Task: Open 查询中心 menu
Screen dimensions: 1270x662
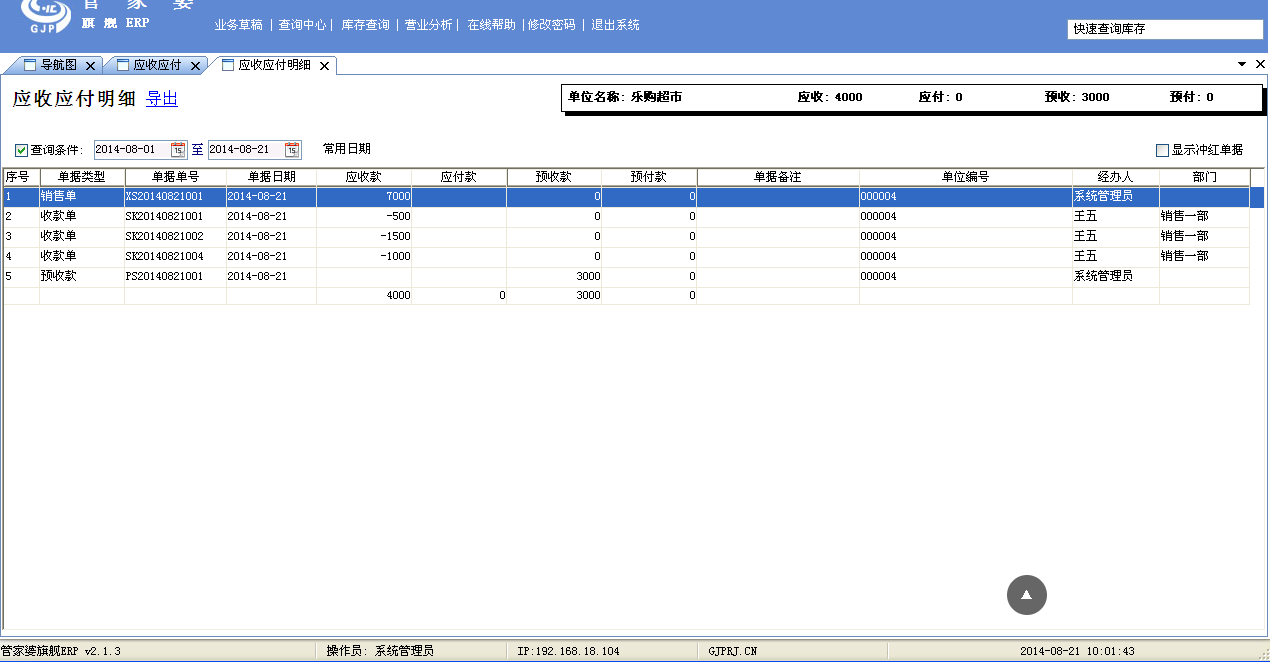Action: click(x=302, y=25)
